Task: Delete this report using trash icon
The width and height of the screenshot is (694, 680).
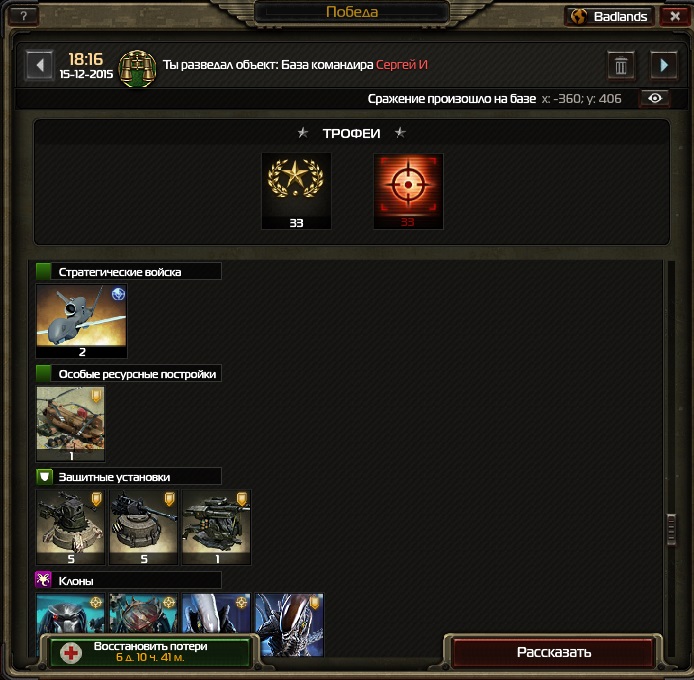Action: pyautogui.click(x=621, y=66)
